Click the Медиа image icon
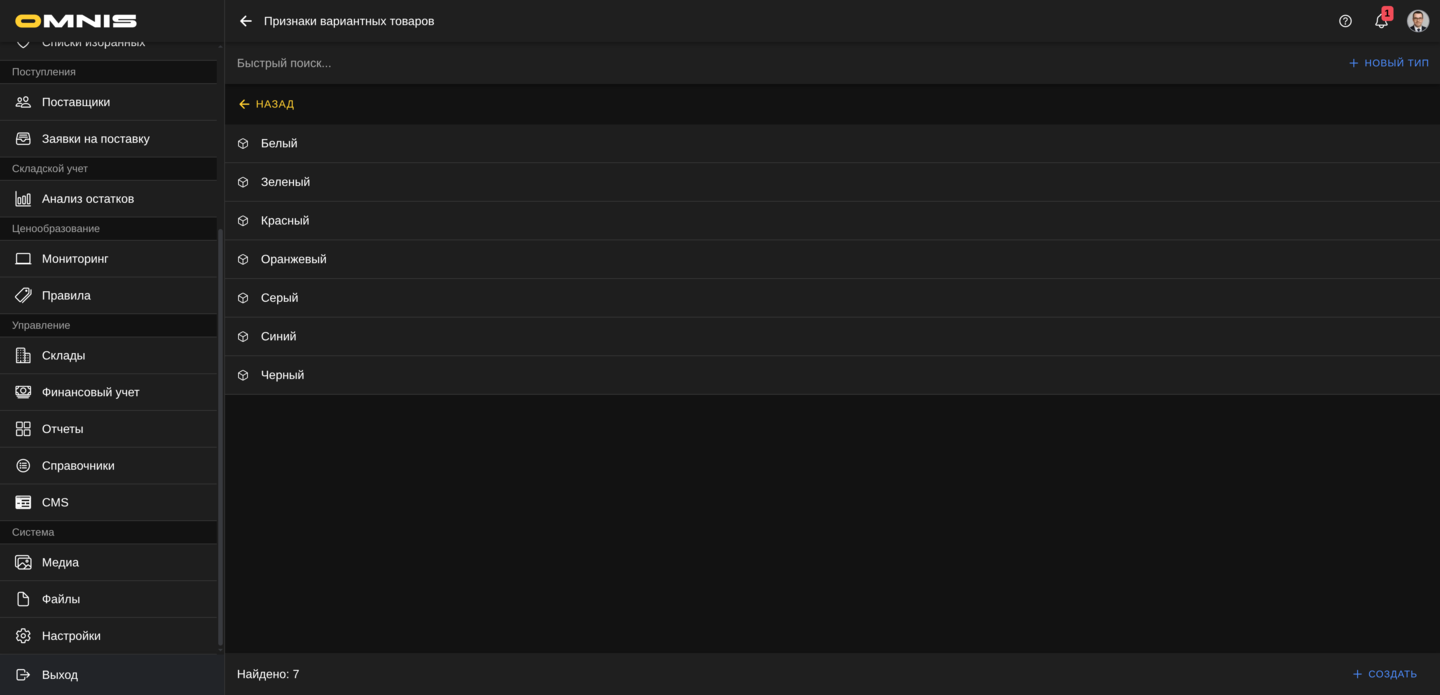The height and width of the screenshot is (695, 1440). [23, 563]
